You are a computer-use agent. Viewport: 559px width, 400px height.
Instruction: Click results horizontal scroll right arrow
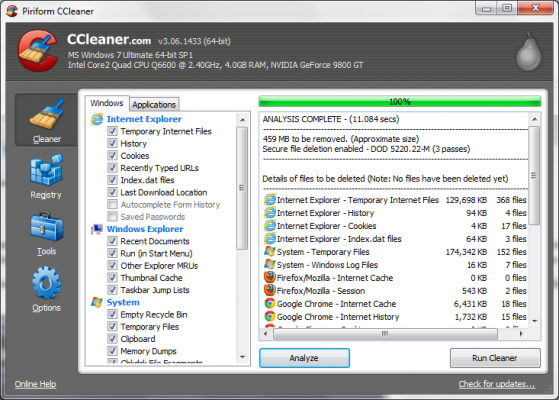pos(521,334)
